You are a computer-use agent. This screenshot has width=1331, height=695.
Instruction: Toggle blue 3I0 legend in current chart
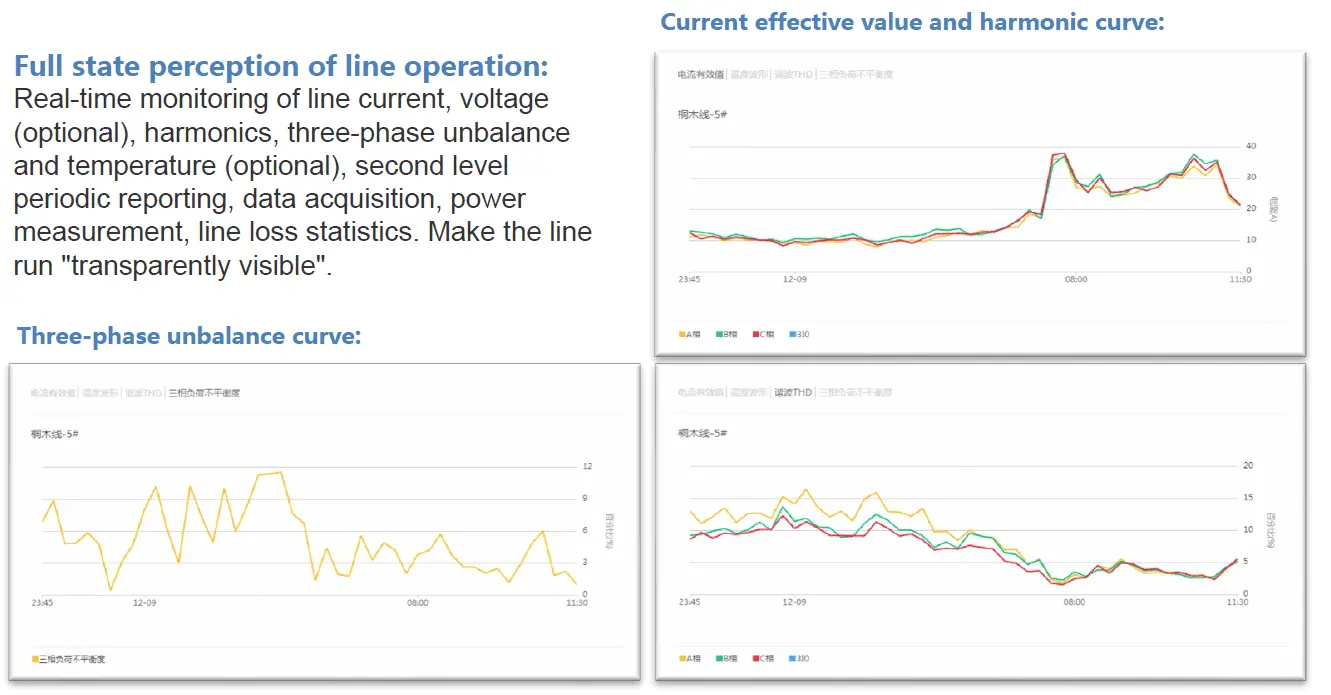[x=798, y=334]
